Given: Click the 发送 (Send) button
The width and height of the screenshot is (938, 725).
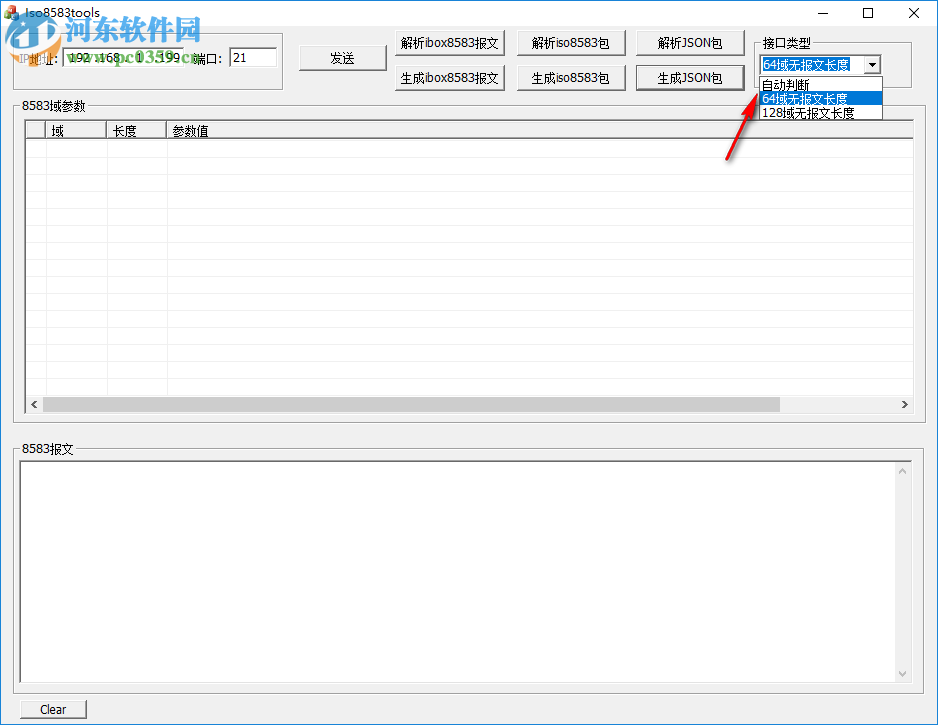Looking at the screenshot, I should [342, 58].
